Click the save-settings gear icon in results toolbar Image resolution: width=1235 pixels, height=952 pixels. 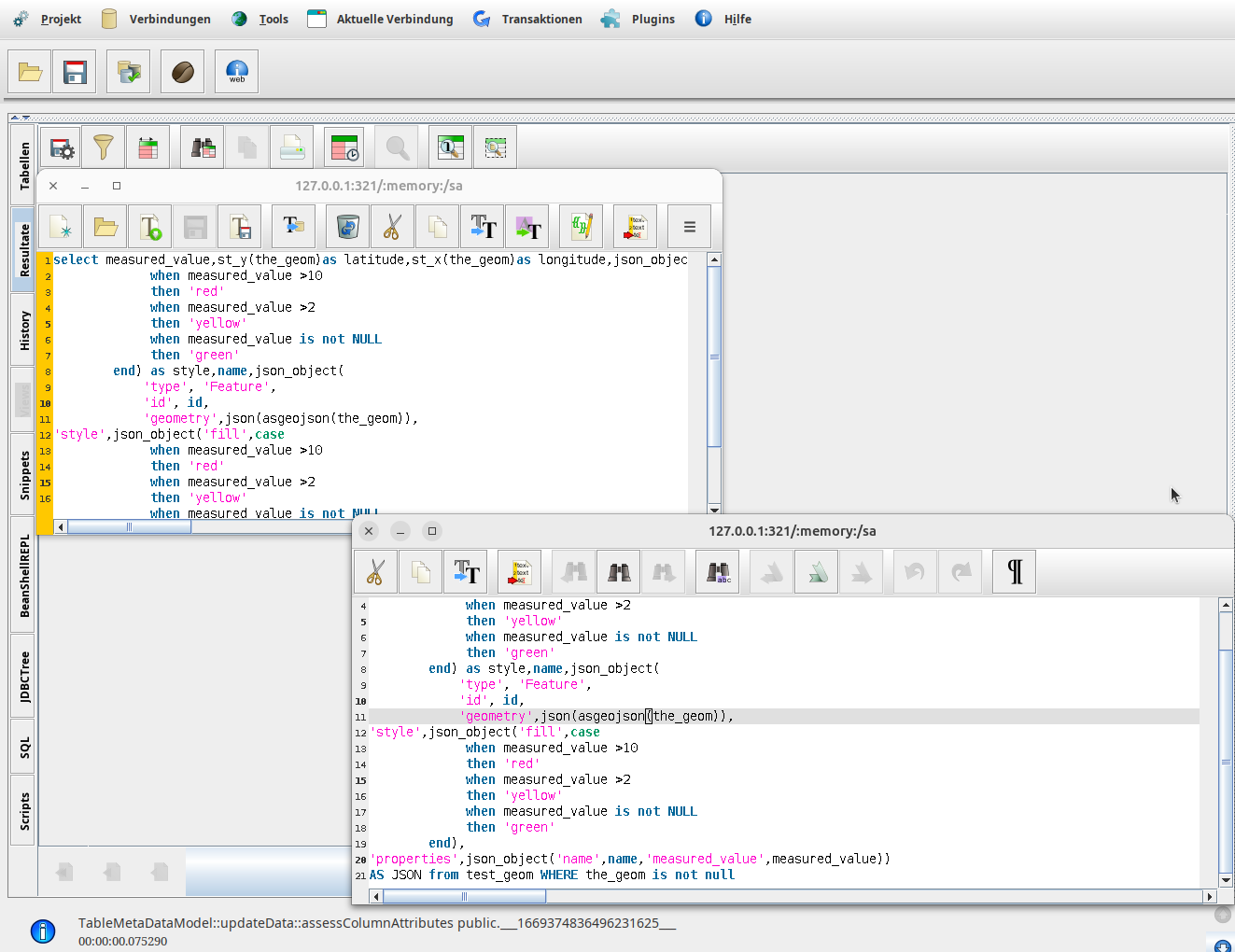[61, 147]
